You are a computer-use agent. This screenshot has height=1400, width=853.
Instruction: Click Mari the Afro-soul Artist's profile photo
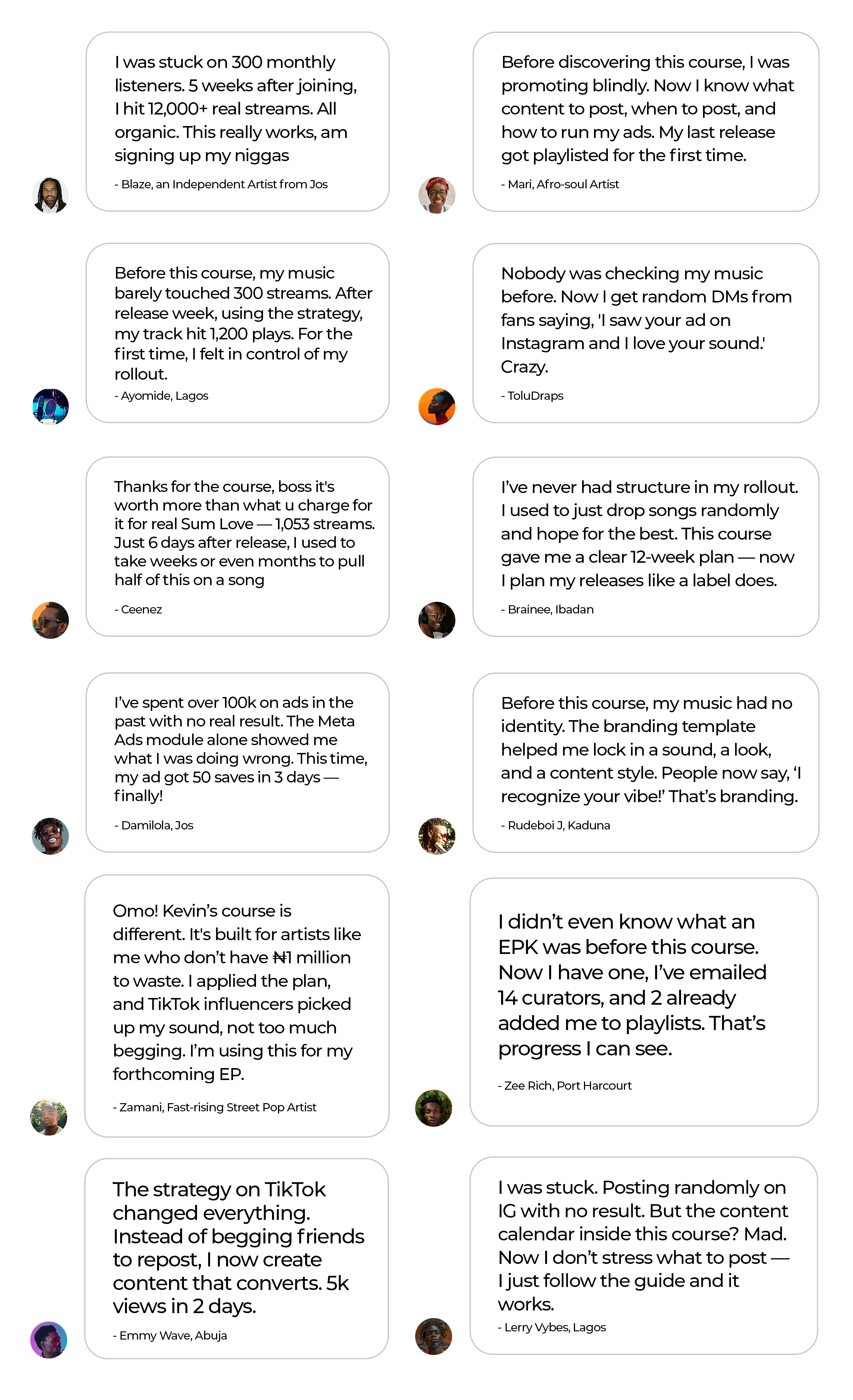437,195
